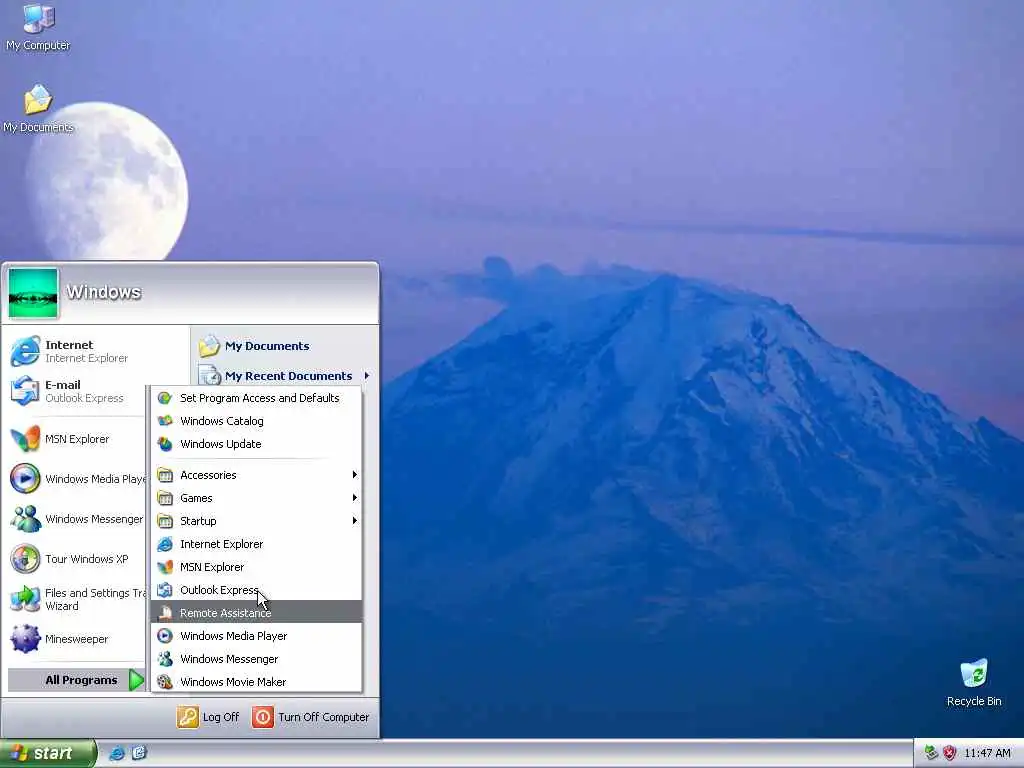Open the My Documents desktop icon

(x=38, y=108)
